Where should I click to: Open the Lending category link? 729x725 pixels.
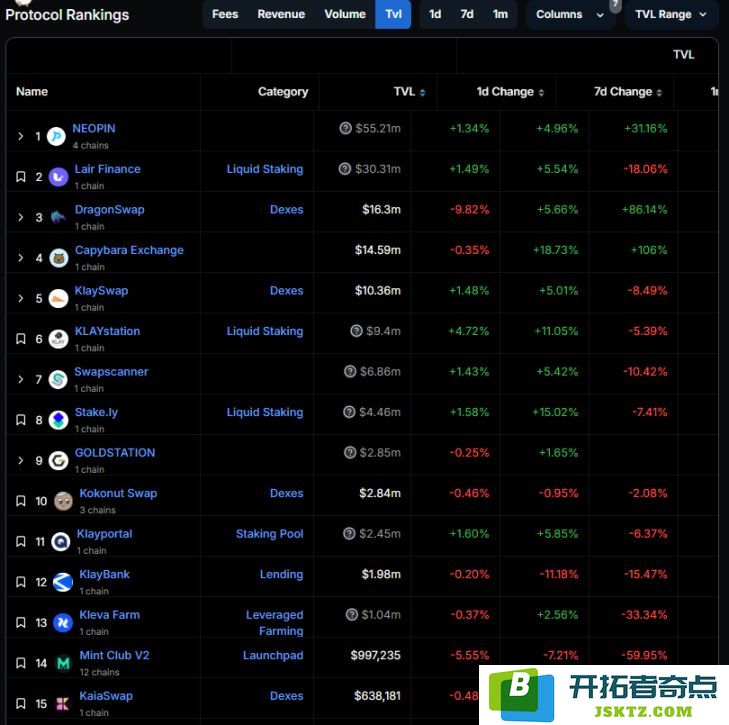tap(281, 574)
